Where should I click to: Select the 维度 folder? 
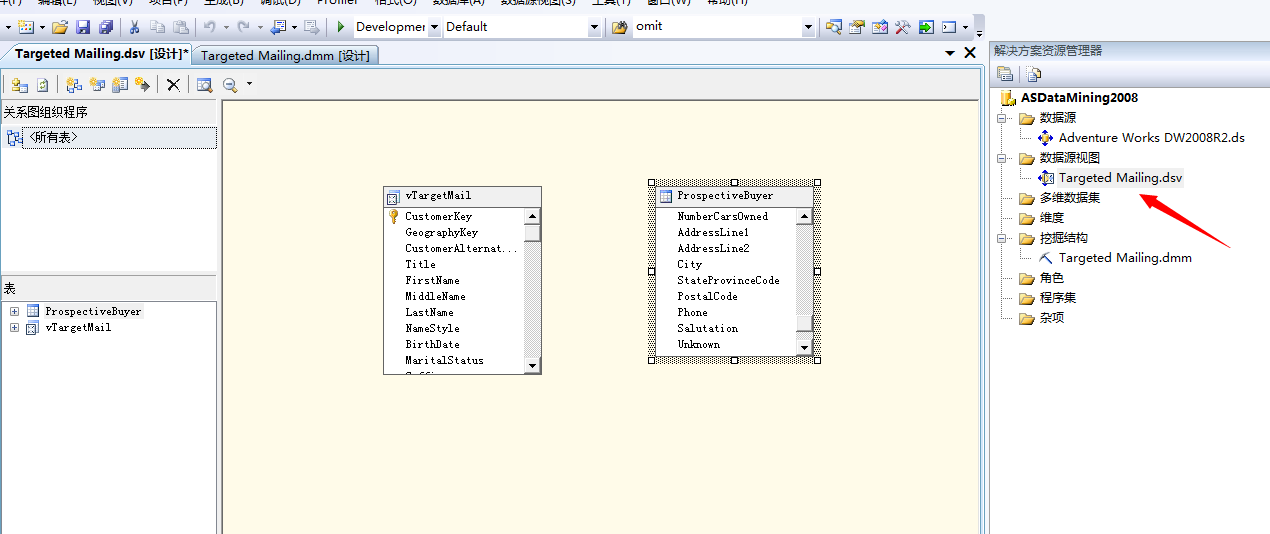pyautogui.click(x=1051, y=218)
